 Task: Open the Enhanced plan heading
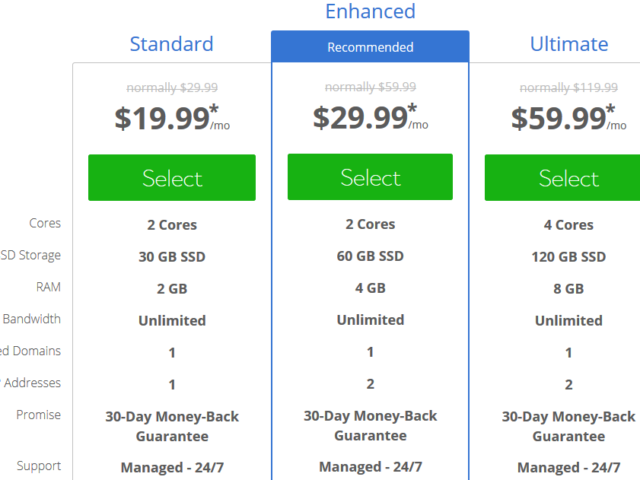click(370, 11)
